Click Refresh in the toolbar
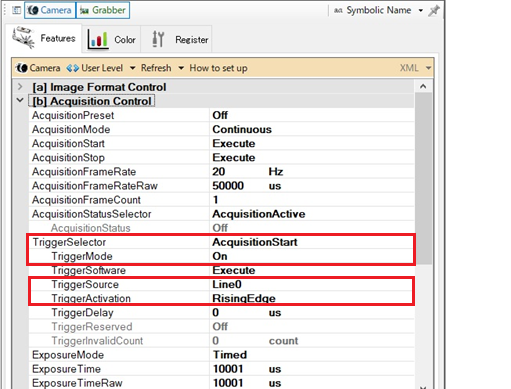 coord(156,68)
